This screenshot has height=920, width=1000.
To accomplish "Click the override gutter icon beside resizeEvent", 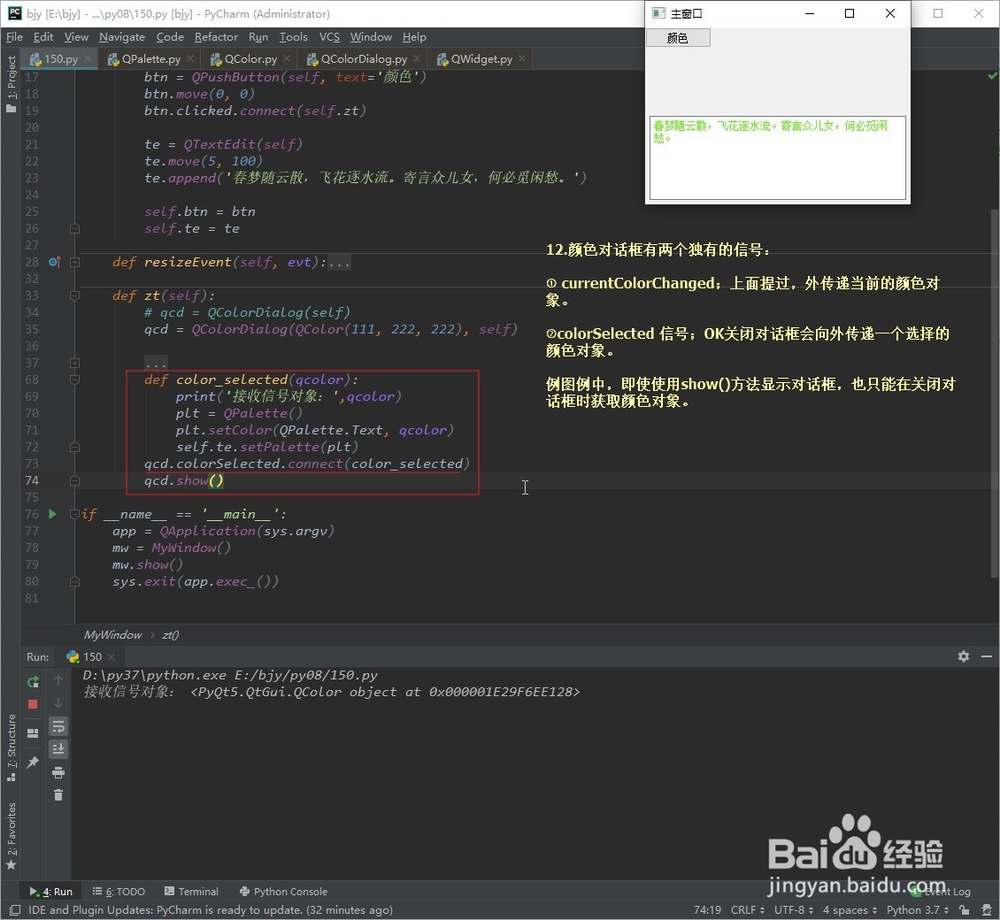I will (x=54, y=262).
